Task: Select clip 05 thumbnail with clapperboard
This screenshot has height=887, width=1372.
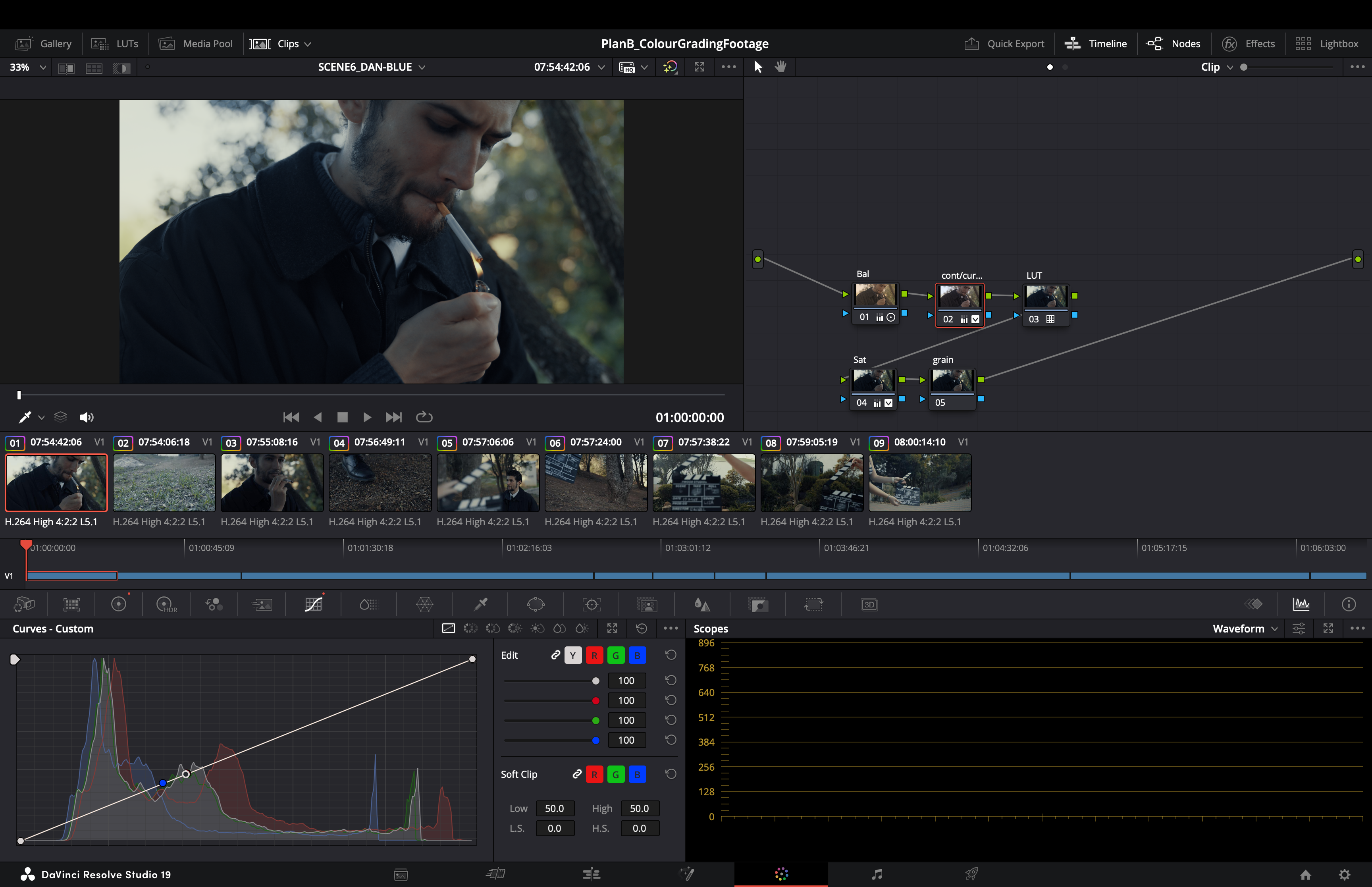Action: pos(488,483)
